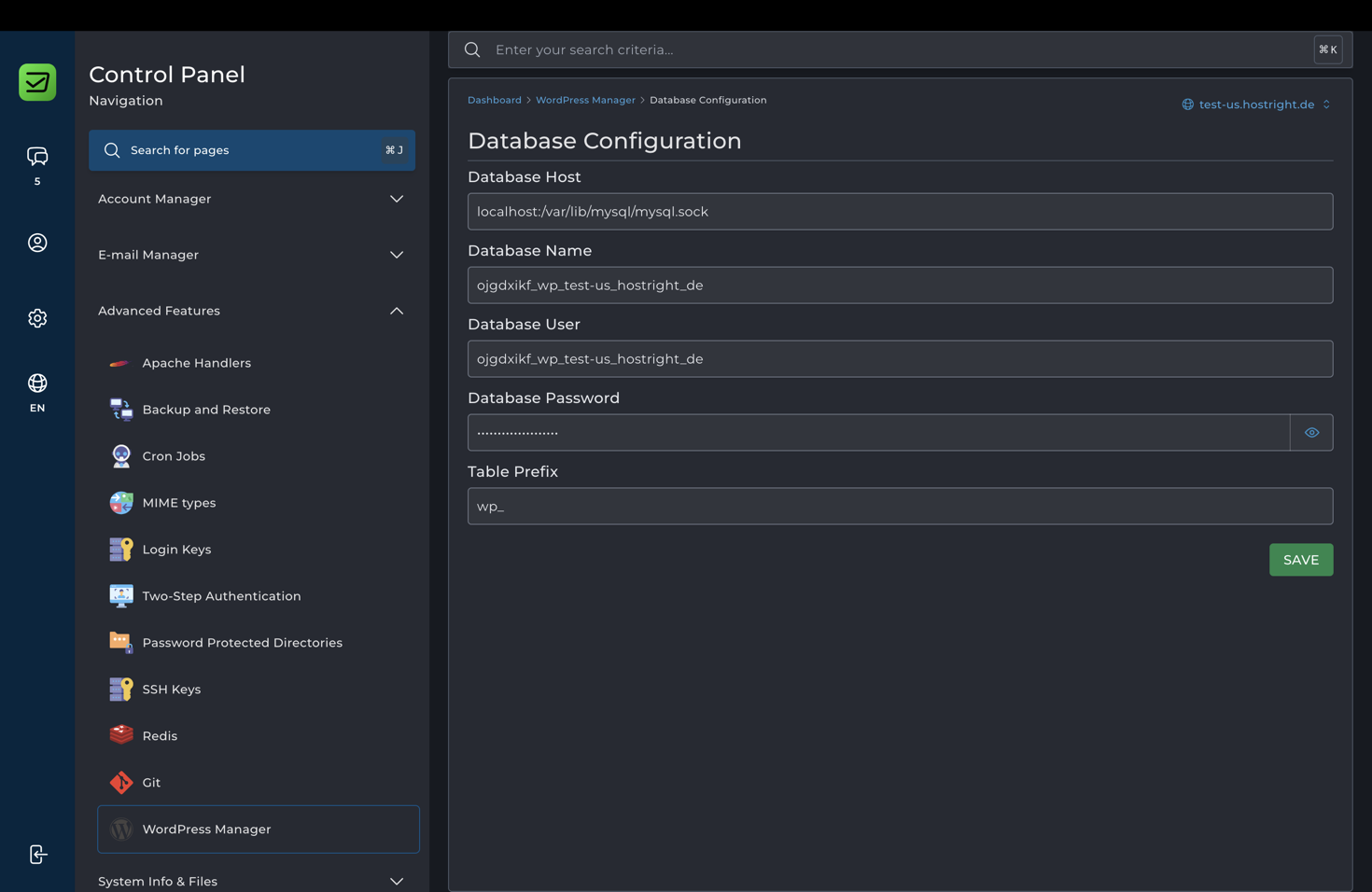The image size is (1372, 892).
Task: Show the database password with eye icon
Action: 1311,433
